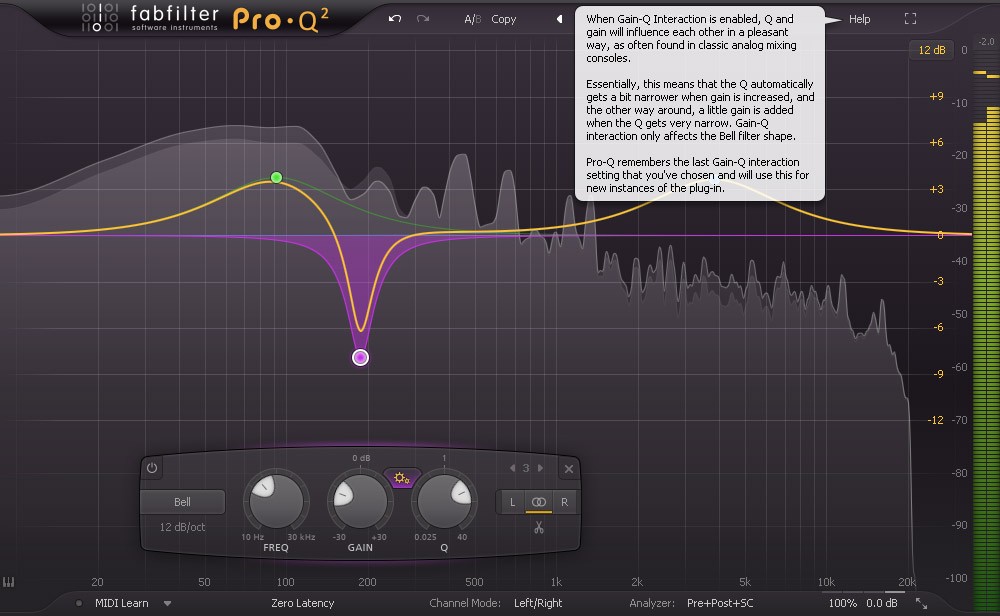Click the Q knob
Screen dimensions: 1000x616
[x=445, y=501]
